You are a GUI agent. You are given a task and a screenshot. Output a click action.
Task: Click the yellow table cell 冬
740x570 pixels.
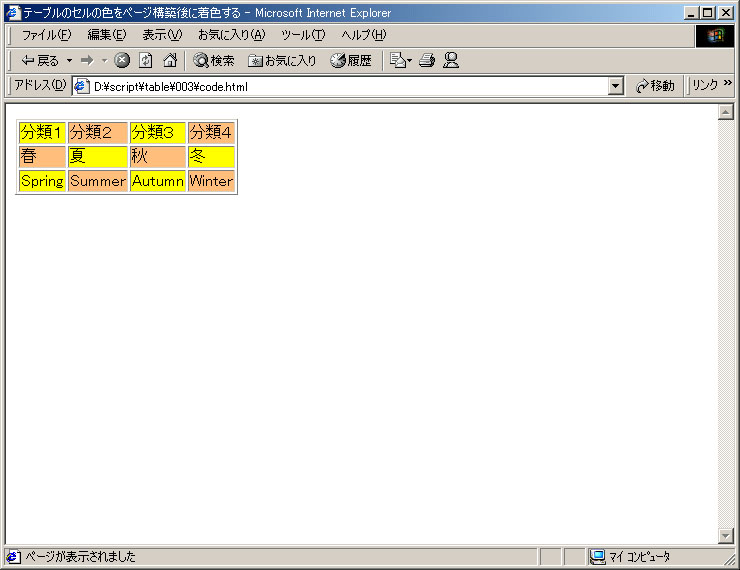211,157
